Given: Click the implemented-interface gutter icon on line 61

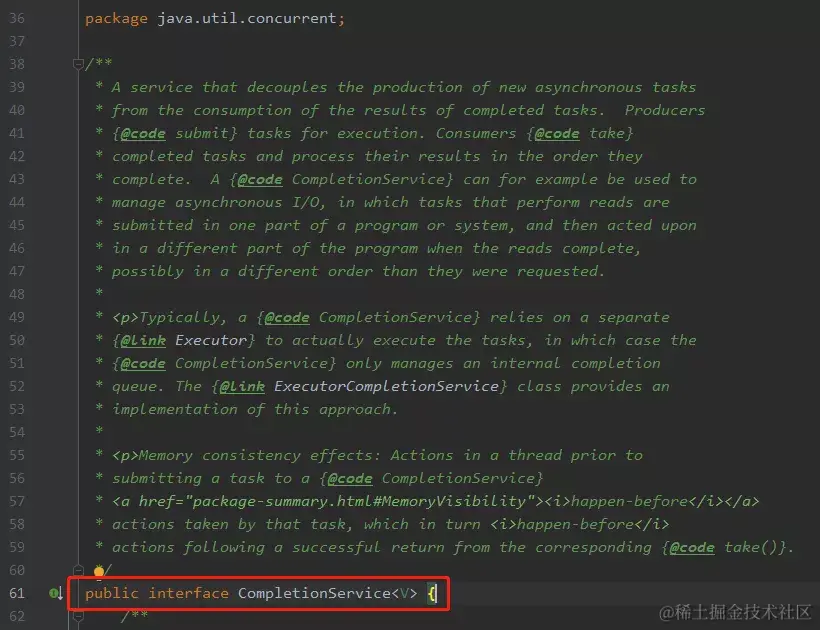Looking at the screenshot, I should (56, 593).
